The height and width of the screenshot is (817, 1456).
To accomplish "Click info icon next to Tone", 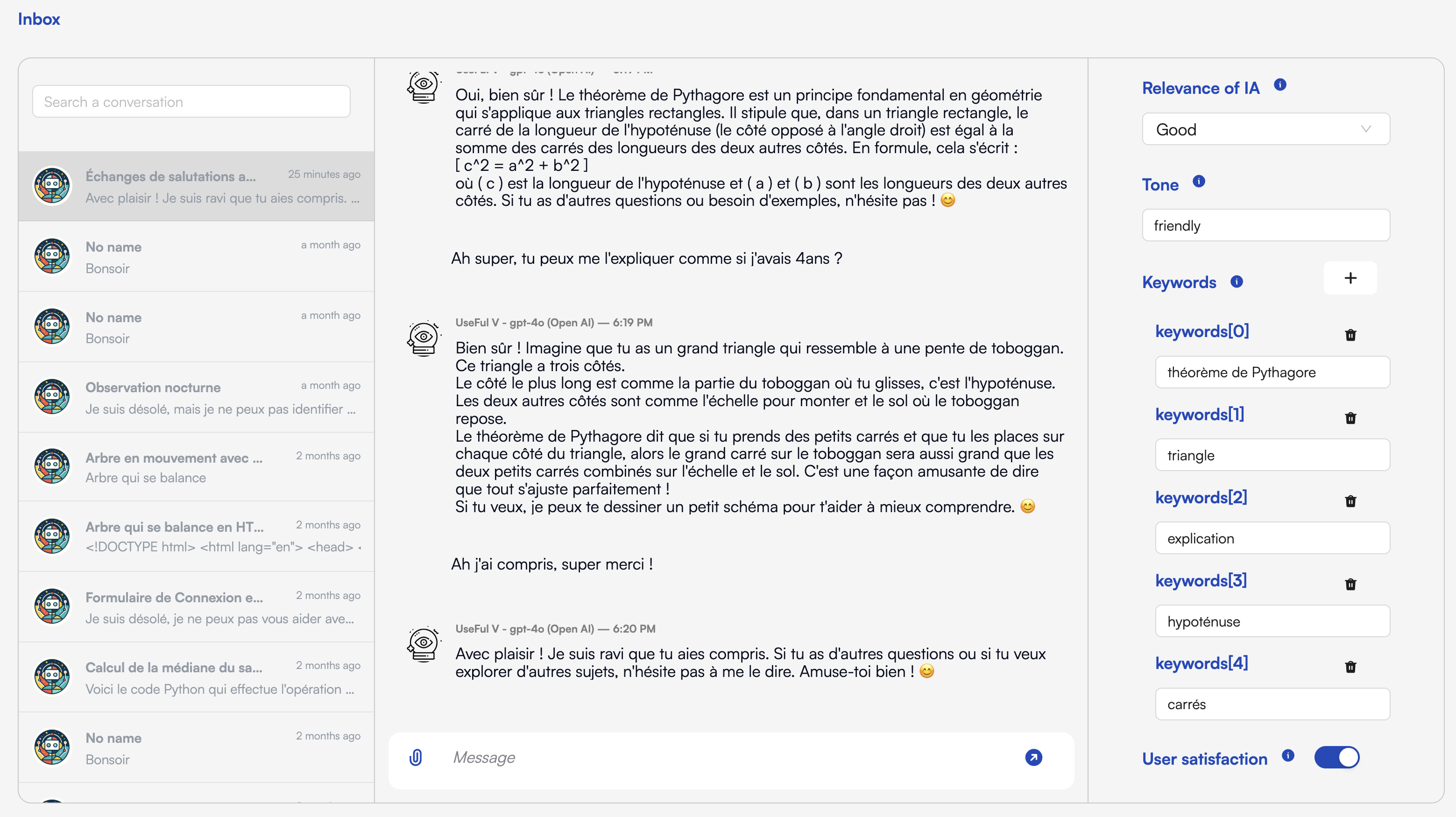I will pyautogui.click(x=1199, y=181).
